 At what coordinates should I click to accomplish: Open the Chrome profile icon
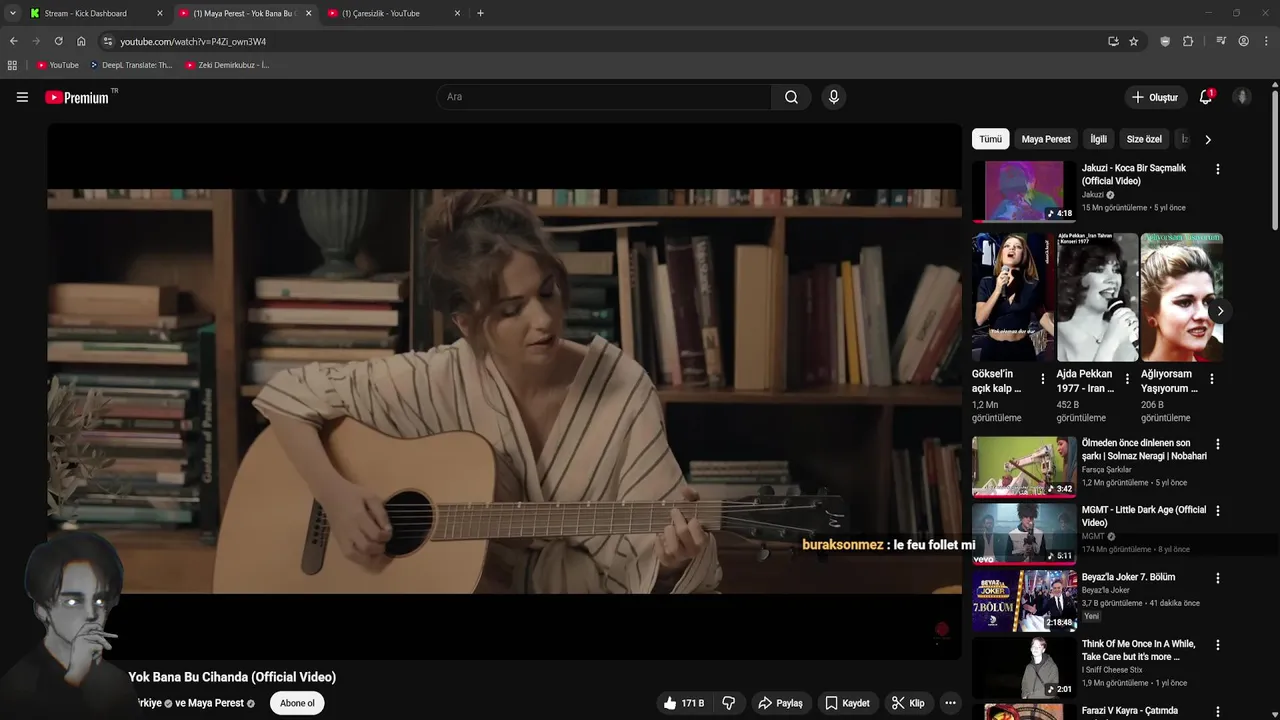coord(1243,41)
